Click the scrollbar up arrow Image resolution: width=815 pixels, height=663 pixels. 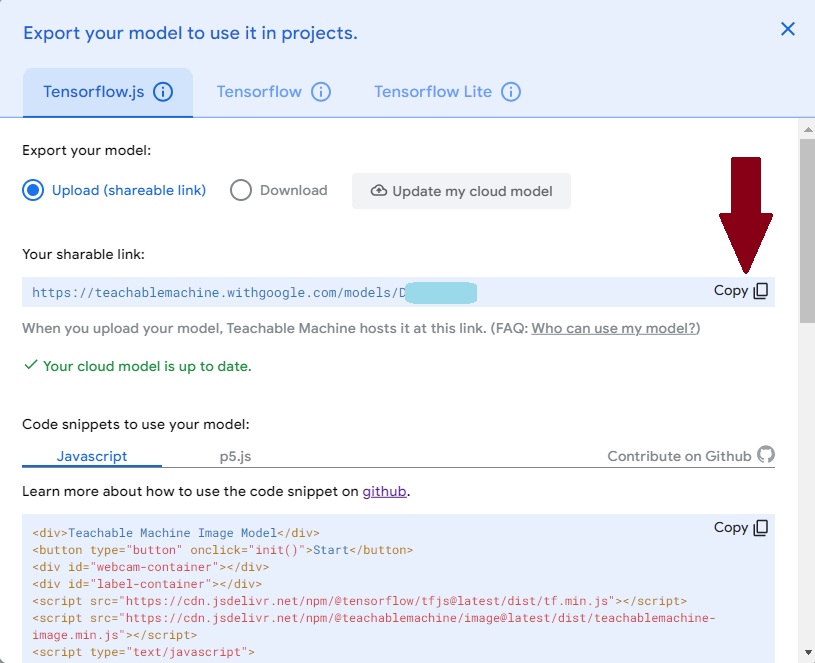click(807, 129)
